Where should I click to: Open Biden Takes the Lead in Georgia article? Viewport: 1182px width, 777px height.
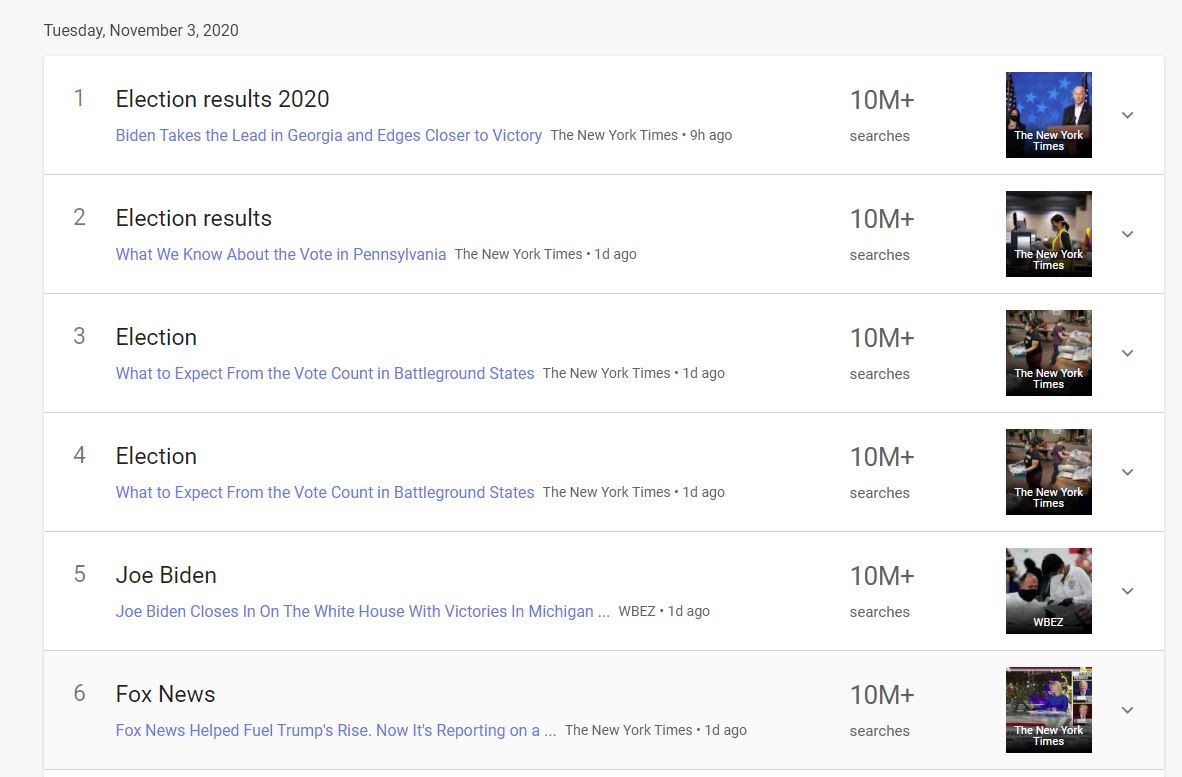329,136
